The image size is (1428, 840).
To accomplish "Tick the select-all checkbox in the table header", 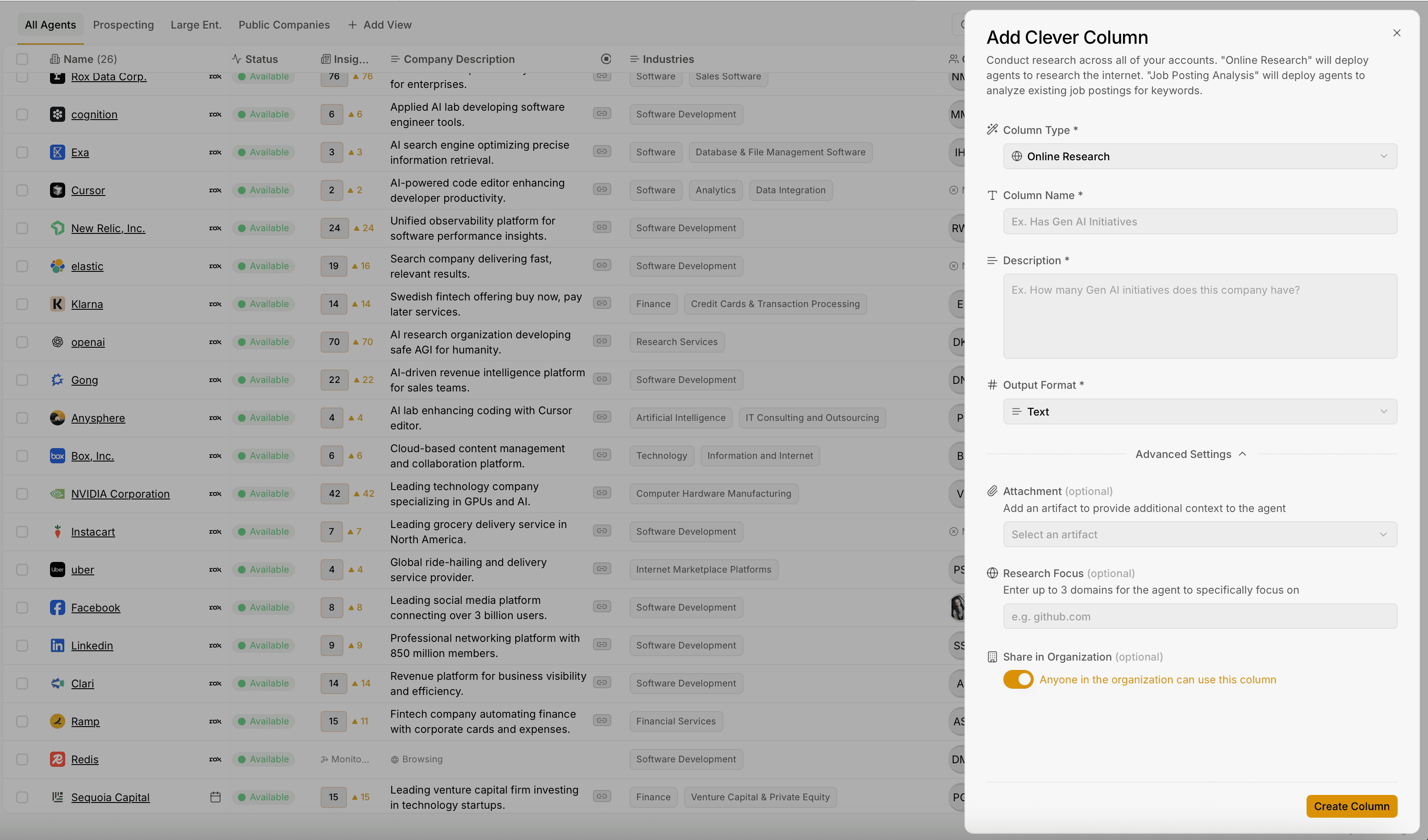I will tap(22, 59).
